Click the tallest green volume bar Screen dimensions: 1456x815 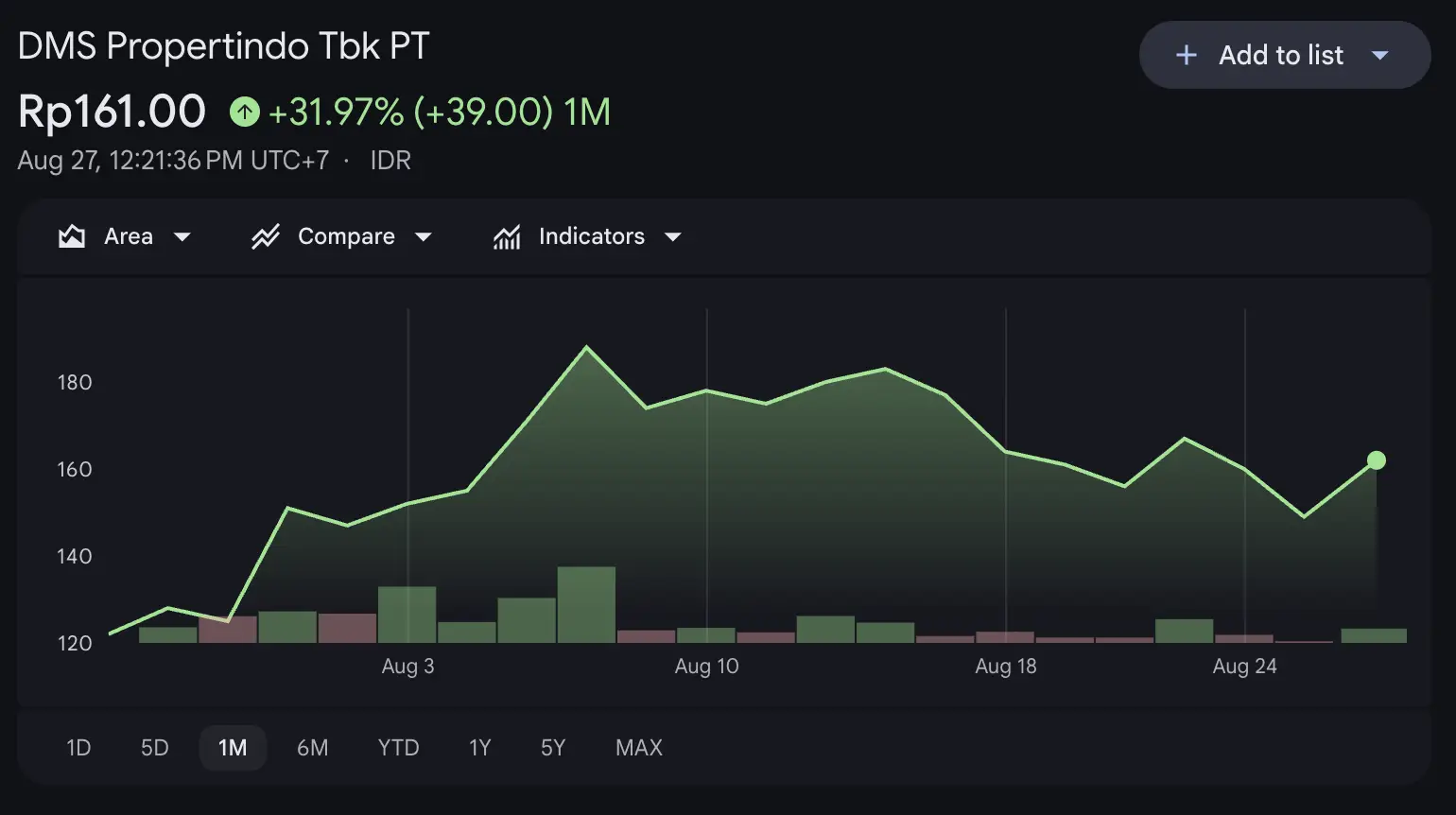[x=586, y=605]
